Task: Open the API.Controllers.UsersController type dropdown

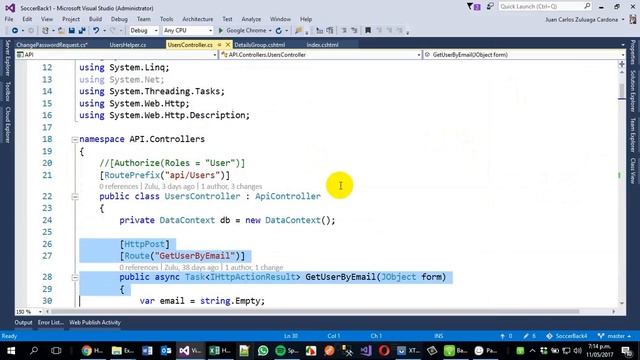Action: point(320,55)
